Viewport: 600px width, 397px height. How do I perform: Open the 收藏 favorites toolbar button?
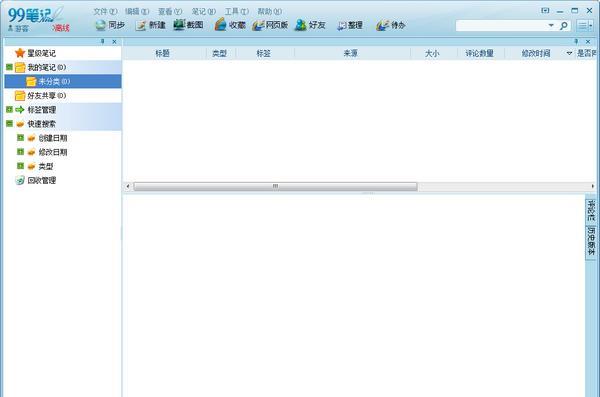point(230,25)
